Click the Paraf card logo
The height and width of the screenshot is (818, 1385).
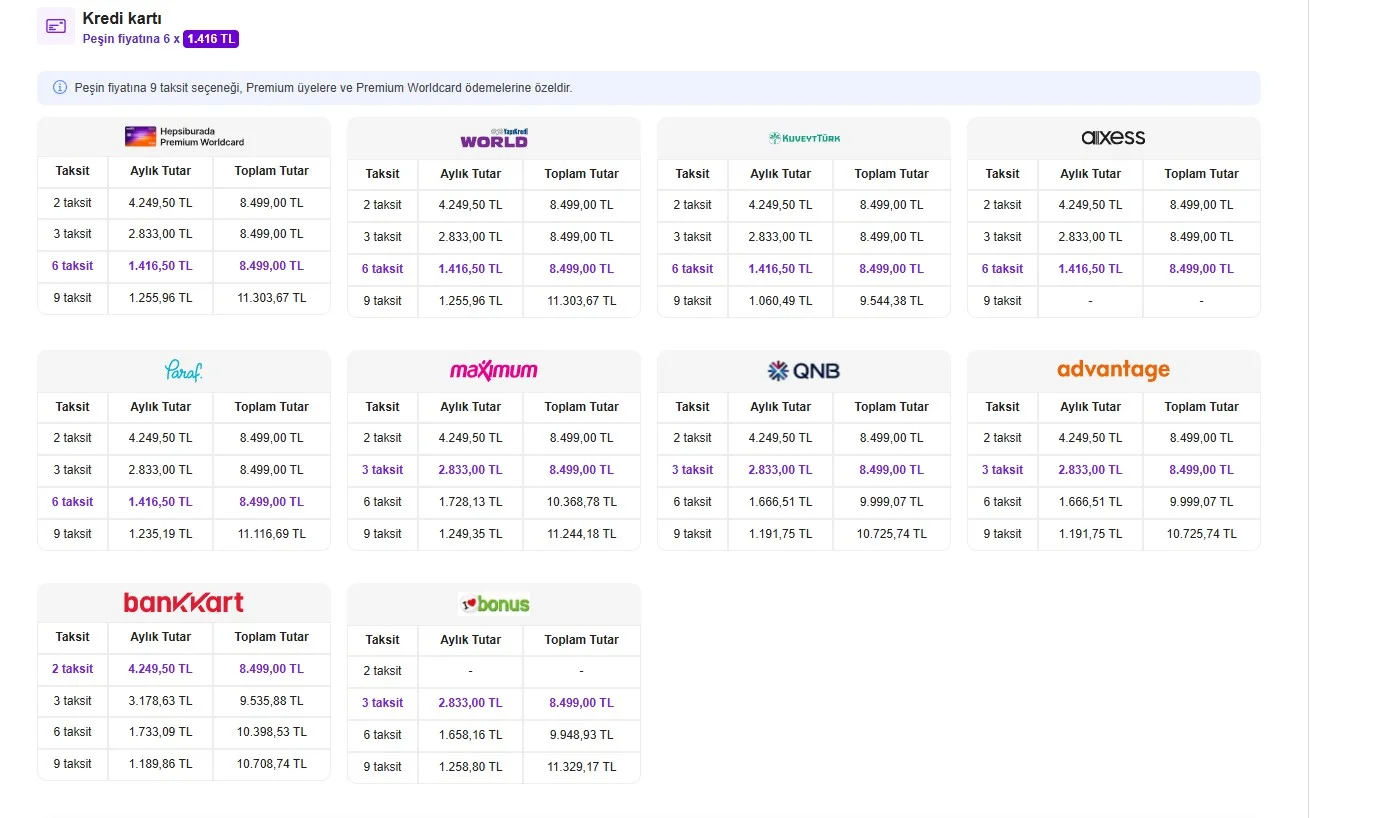(184, 371)
